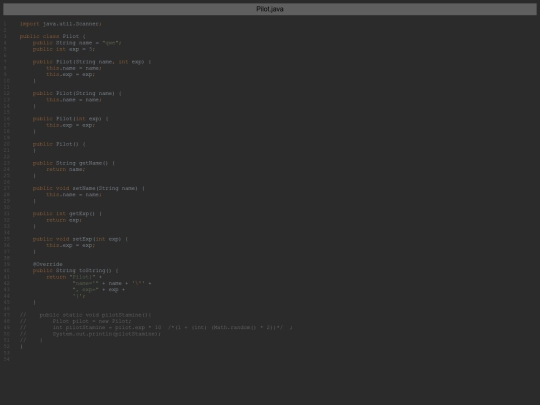The width and height of the screenshot is (540, 405).
Task: Click the 'return name;' statement
Action: click(x=65, y=169)
